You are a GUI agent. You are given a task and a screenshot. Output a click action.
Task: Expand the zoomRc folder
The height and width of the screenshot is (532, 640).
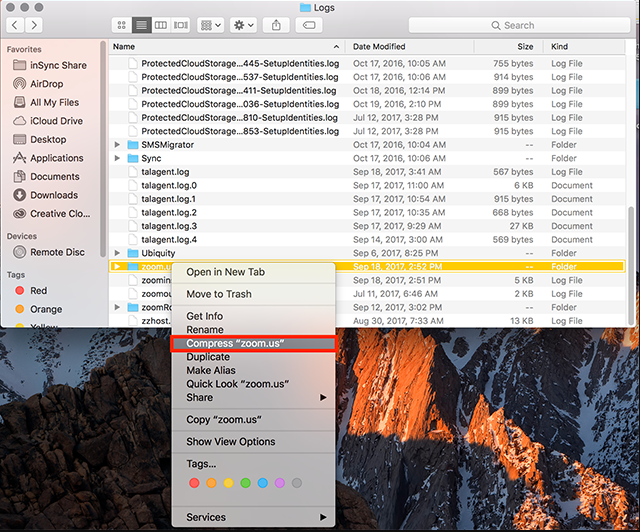pos(117,307)
